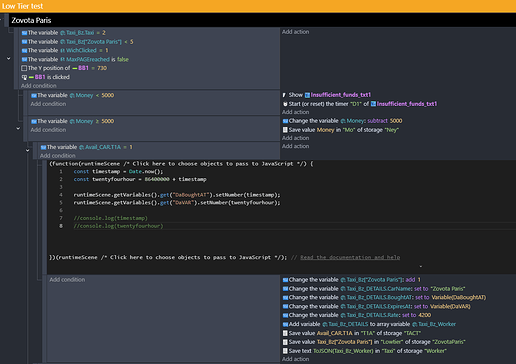
Task: Click the text object icon in the Show action
Action: point(307,95)
